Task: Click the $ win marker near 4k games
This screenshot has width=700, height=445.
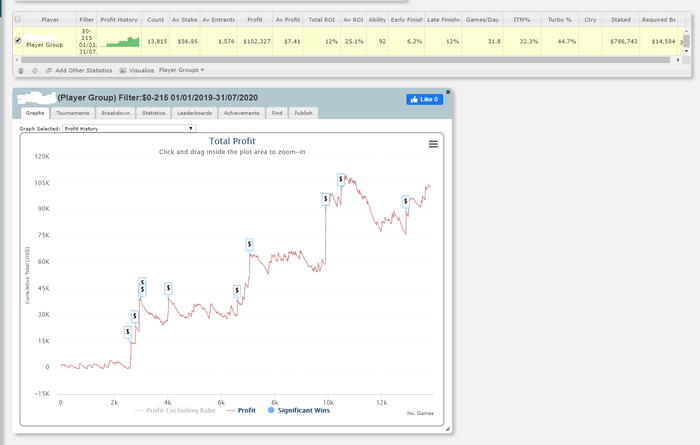Action: (x=168, y=288)
